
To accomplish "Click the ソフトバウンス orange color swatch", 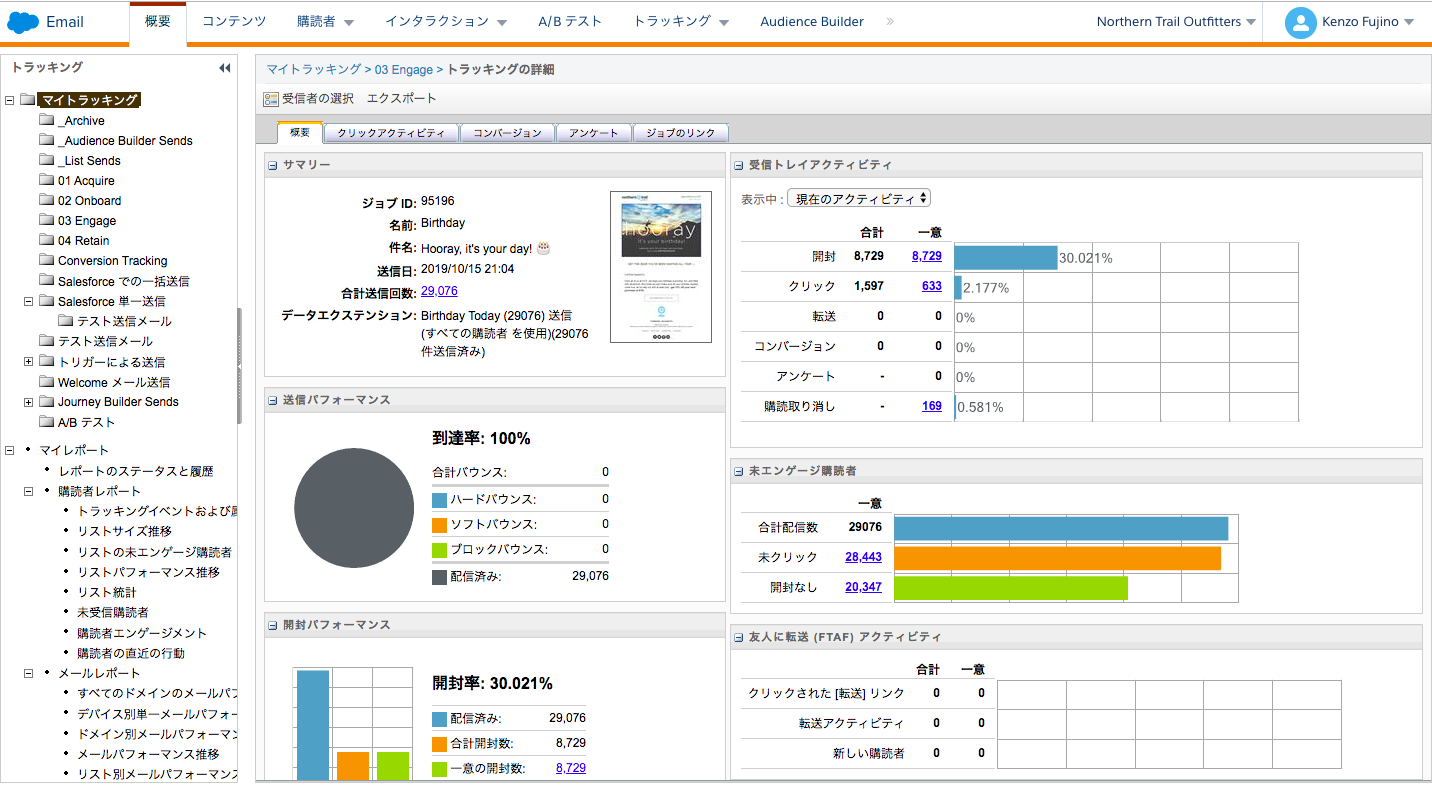I will 439,524.
